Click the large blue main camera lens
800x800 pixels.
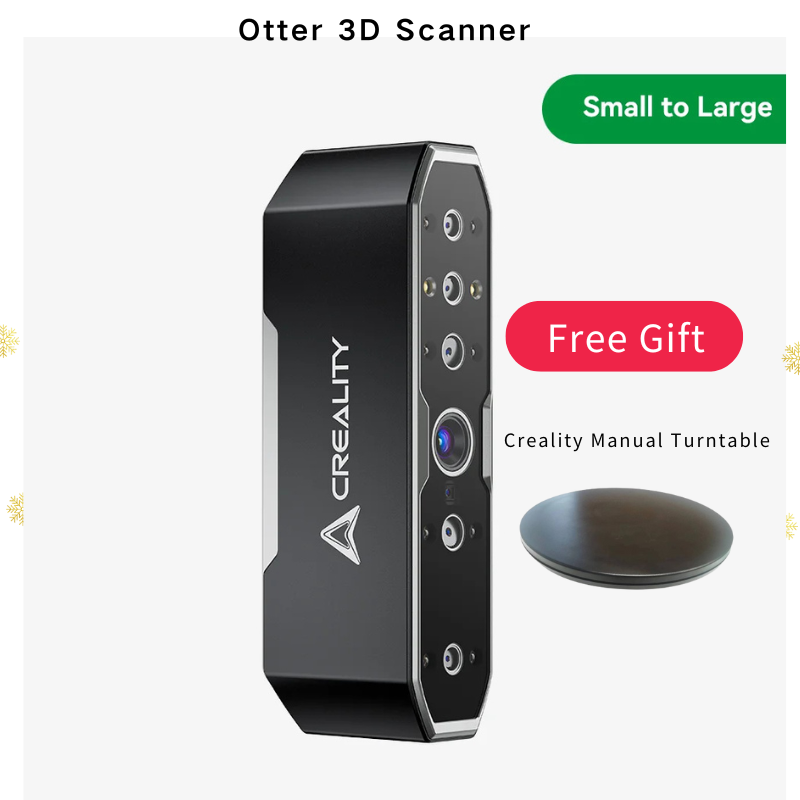[x=451, y=442]
